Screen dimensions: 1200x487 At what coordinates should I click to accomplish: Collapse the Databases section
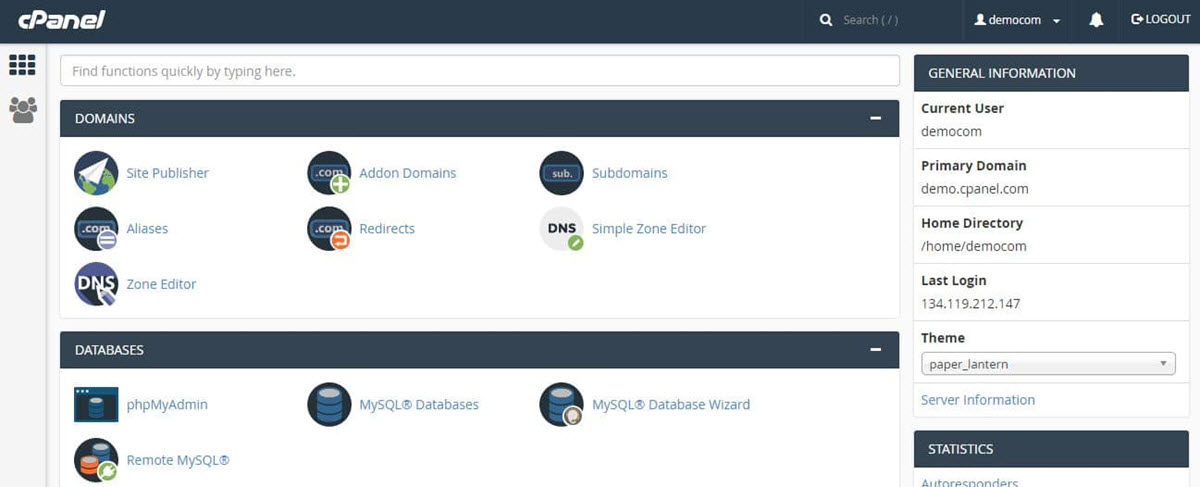876,350
